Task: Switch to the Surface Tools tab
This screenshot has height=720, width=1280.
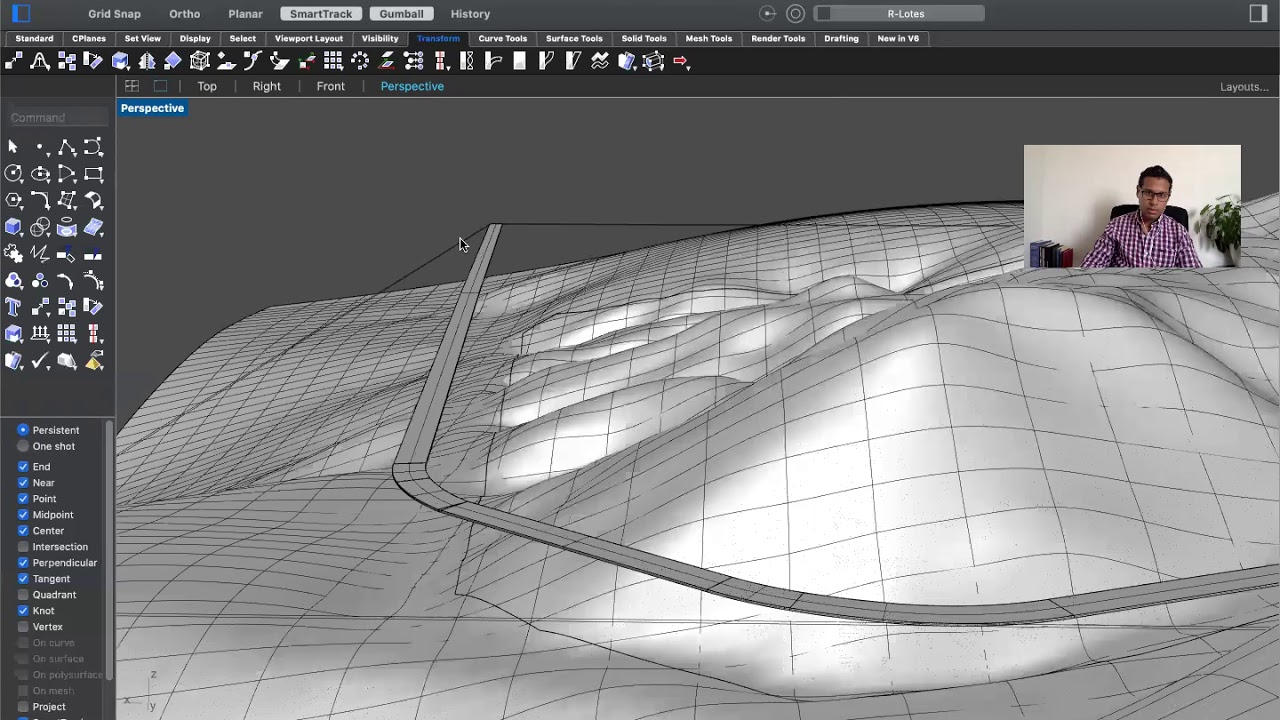Action: 574,38
